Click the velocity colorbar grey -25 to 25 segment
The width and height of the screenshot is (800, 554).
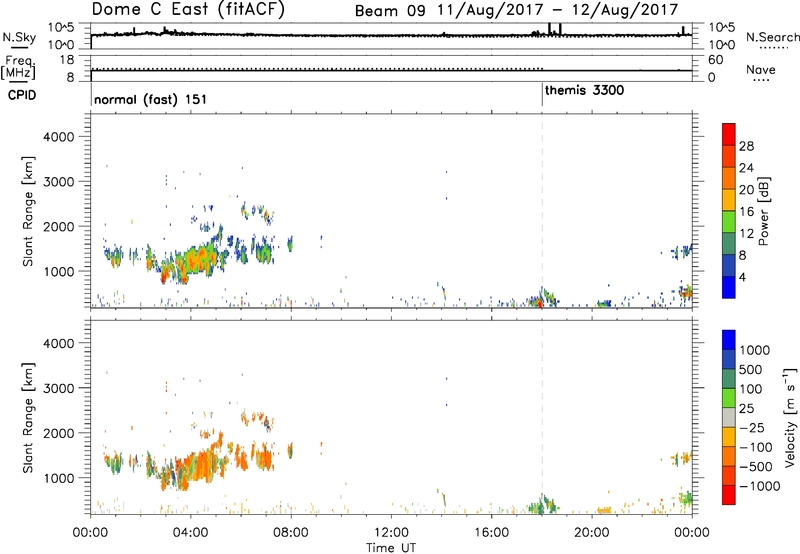[729, 418]
